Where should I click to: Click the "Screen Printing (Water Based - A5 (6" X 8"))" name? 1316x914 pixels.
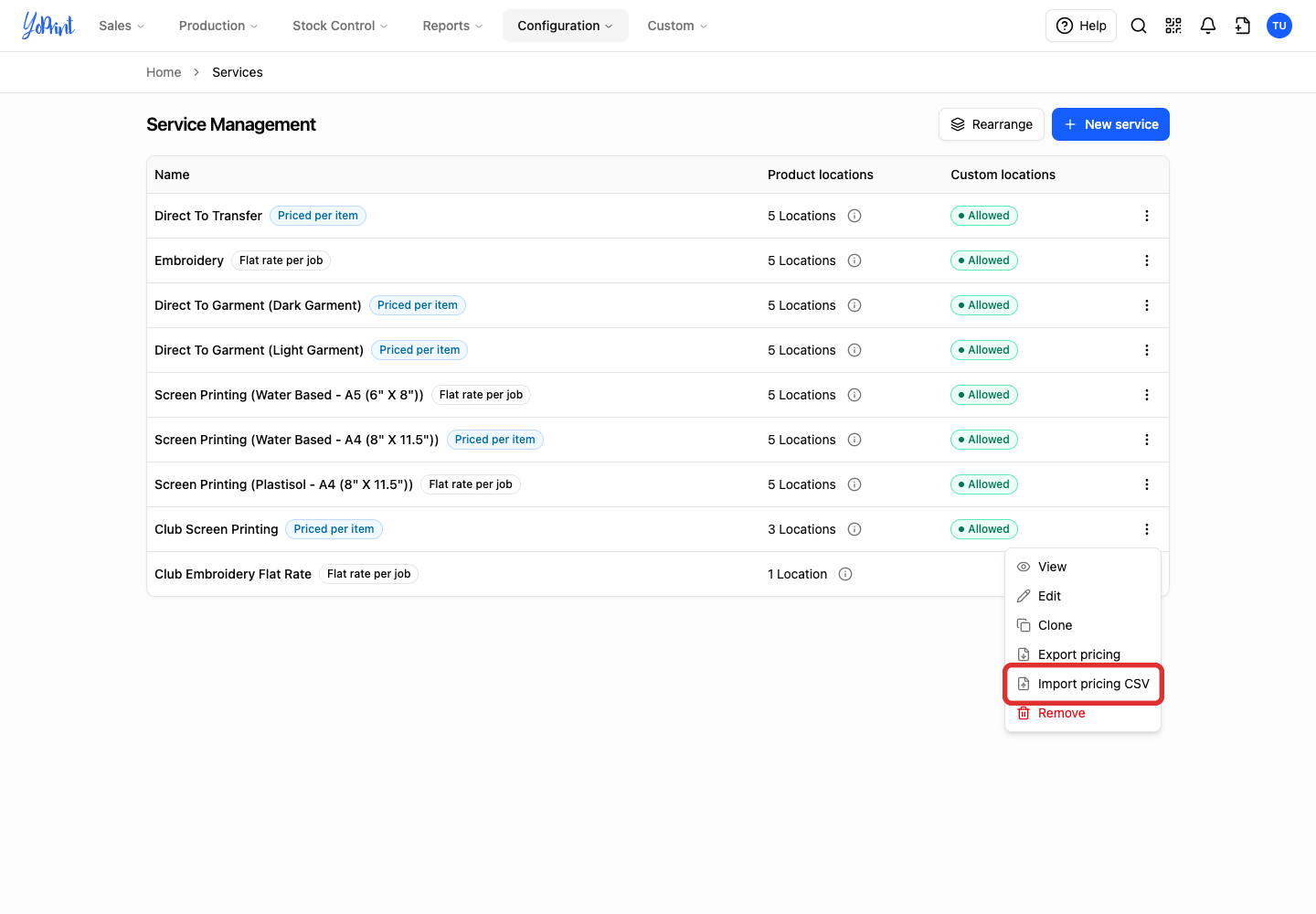pos(289,395)
